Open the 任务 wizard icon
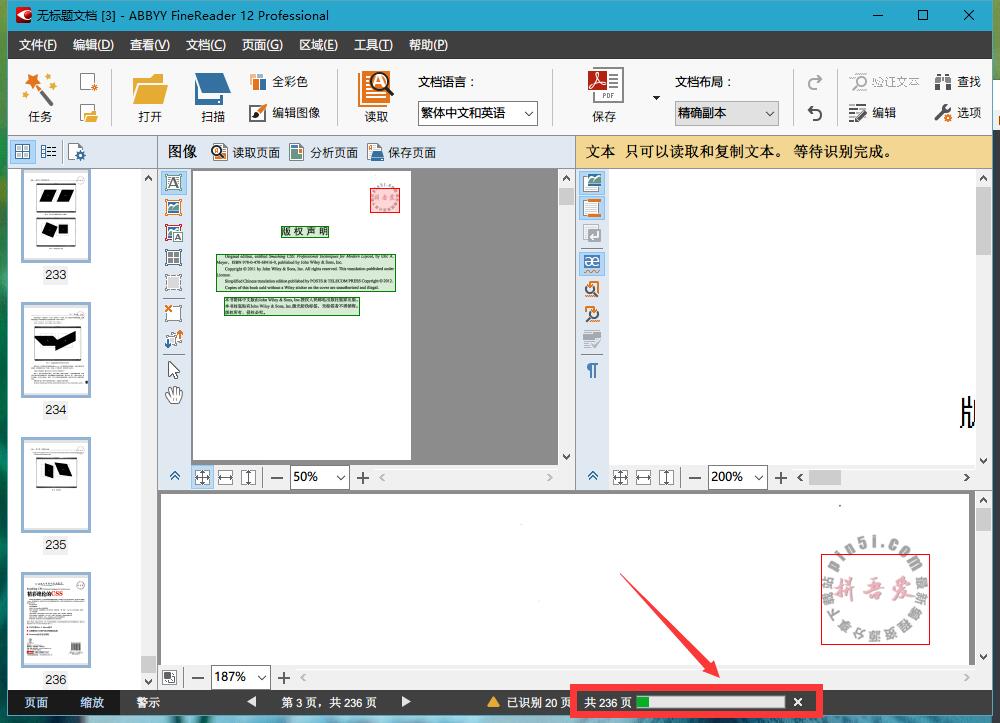The width and height of the screenshot is (1000, 723). (x=39, y=98)
